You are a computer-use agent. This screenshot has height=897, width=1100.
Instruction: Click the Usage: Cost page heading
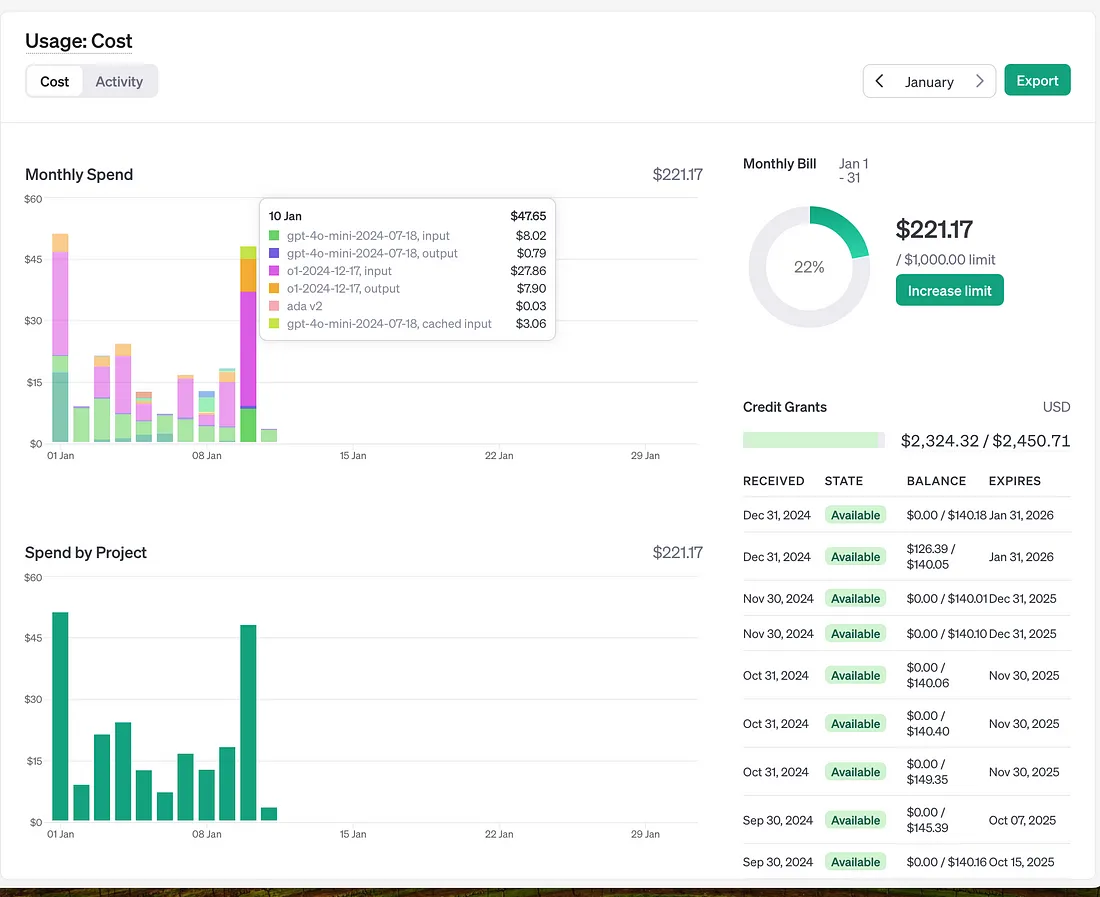(x=79, y=41)
